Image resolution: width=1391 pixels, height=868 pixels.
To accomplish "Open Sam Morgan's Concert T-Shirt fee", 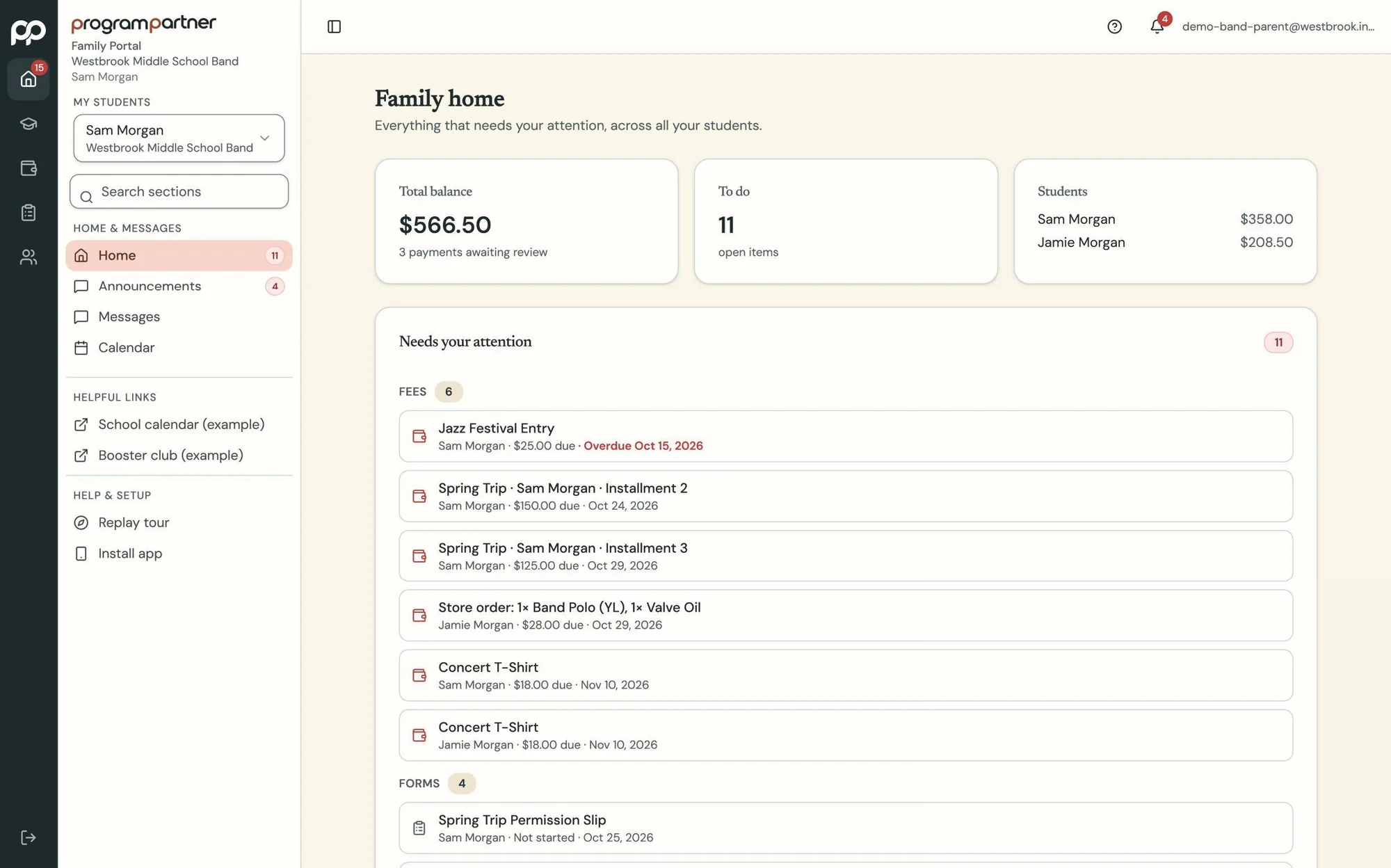I will [846, 675].
